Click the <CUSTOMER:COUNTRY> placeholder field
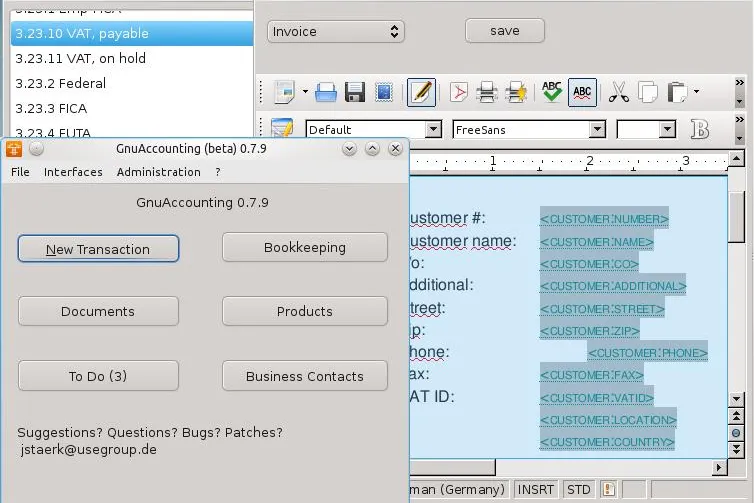The image size is (754, 503). coord(607,441)
